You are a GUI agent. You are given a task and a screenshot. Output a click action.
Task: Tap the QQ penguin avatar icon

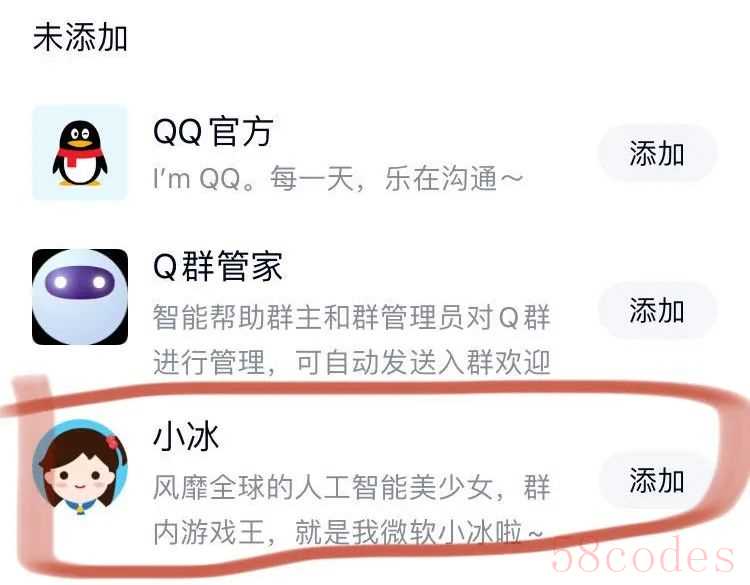[x=80, y=153]
